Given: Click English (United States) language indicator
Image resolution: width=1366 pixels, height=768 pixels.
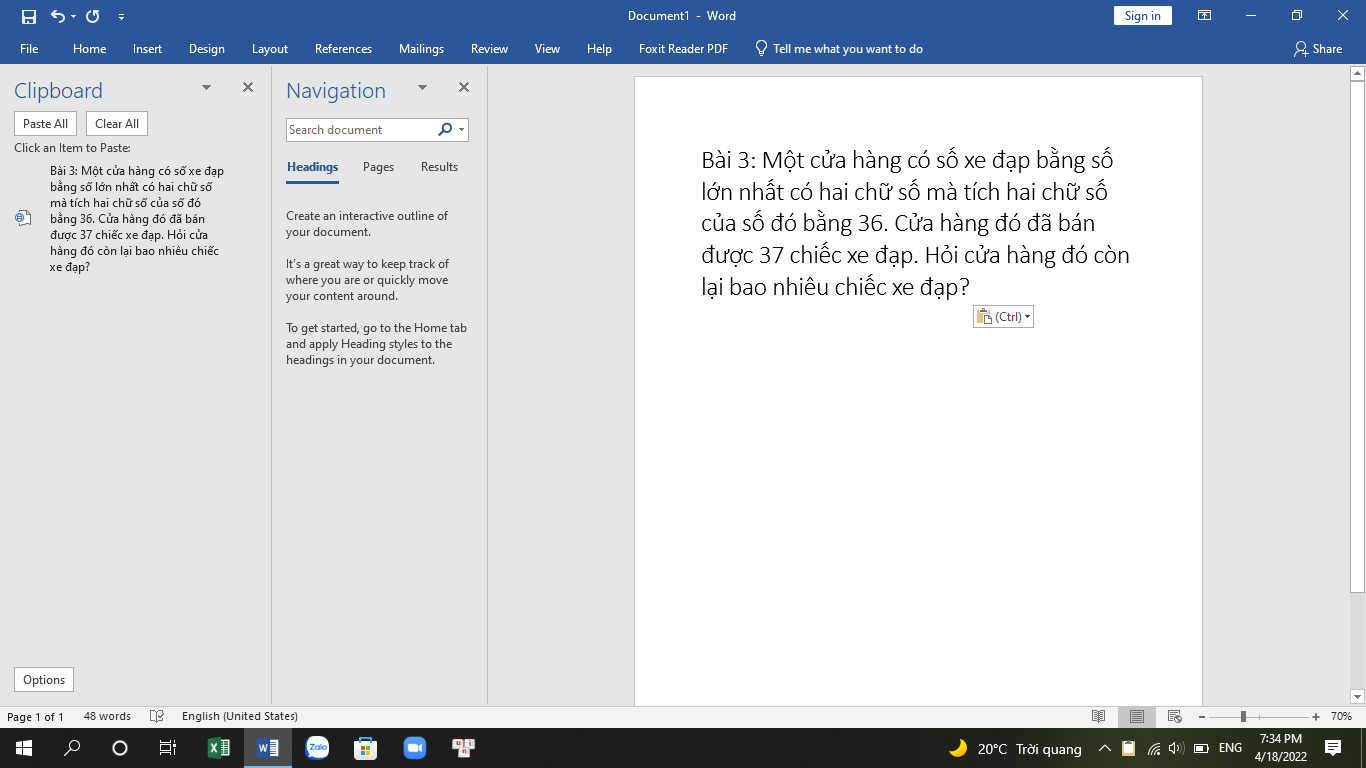Looking at the screenshot, I should (240, 717).
